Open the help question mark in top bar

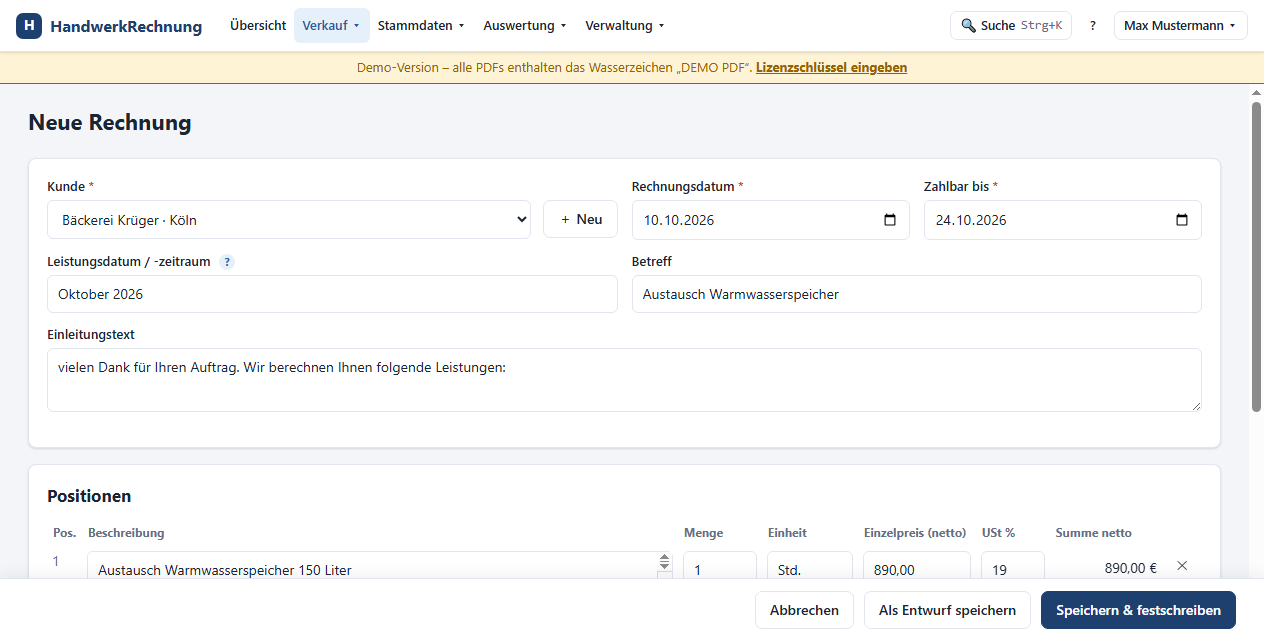tap(1093, 26)
